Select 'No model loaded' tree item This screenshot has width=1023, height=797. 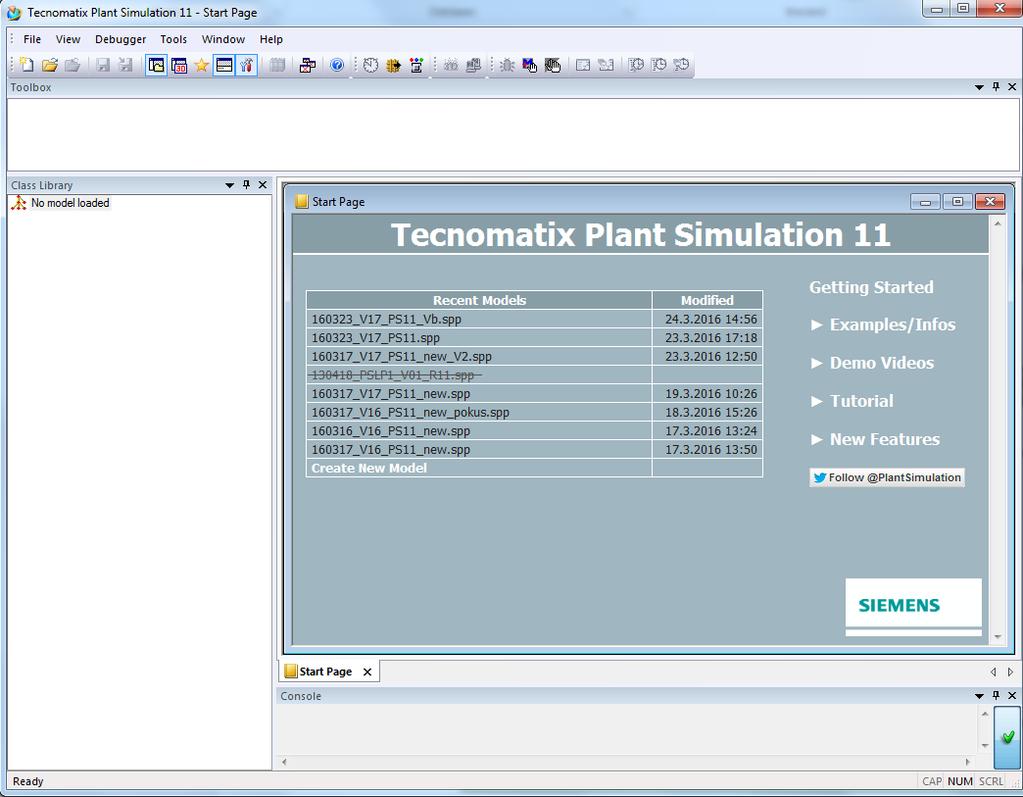(70, 203)
